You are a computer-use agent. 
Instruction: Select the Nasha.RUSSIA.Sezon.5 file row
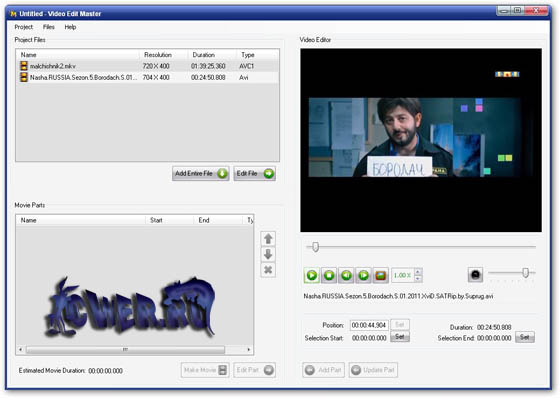tap(147, 77)
